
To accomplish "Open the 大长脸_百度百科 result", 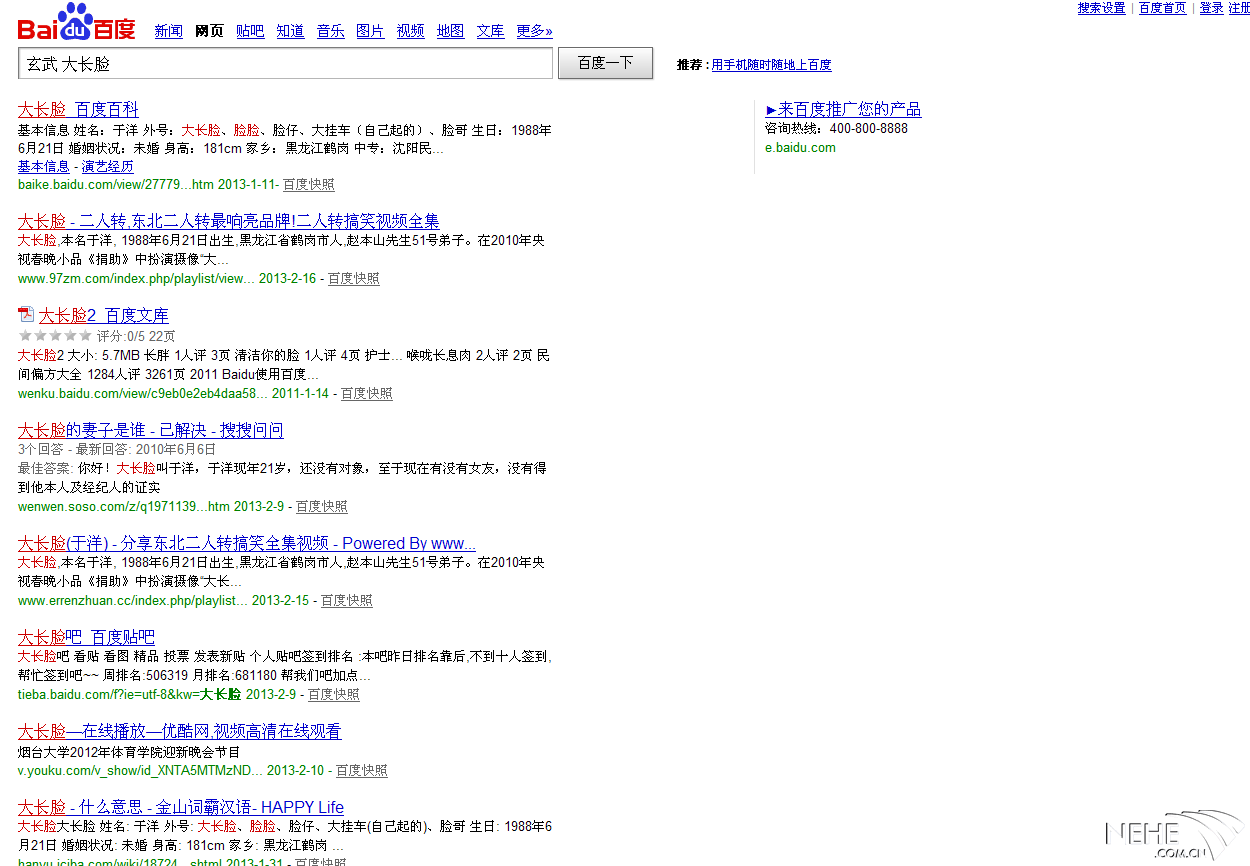I will [x=78, y=110].
